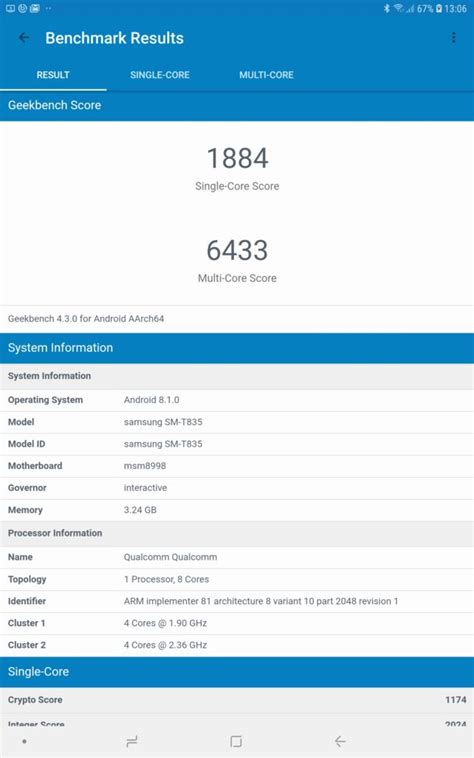
Task: Tap the dot on the navigation bar
Action: [x=24, y=741]
